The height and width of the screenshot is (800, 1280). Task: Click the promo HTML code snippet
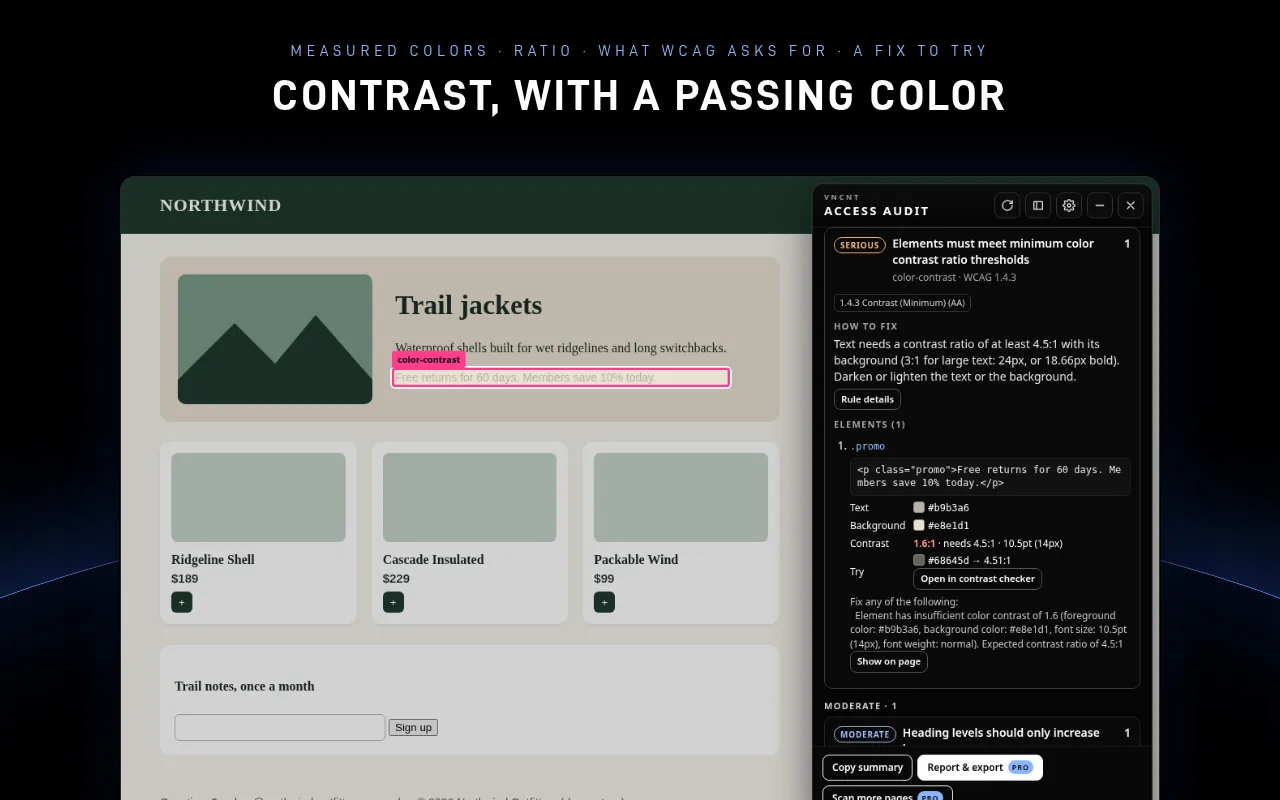pyautogui.click(x=990, y=476)
